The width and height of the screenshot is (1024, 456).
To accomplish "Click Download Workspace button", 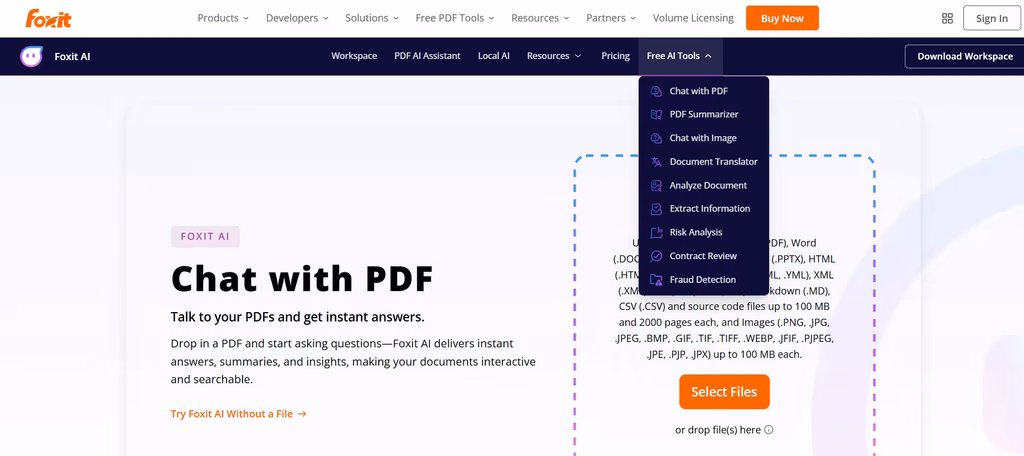I will click(965, 56).
